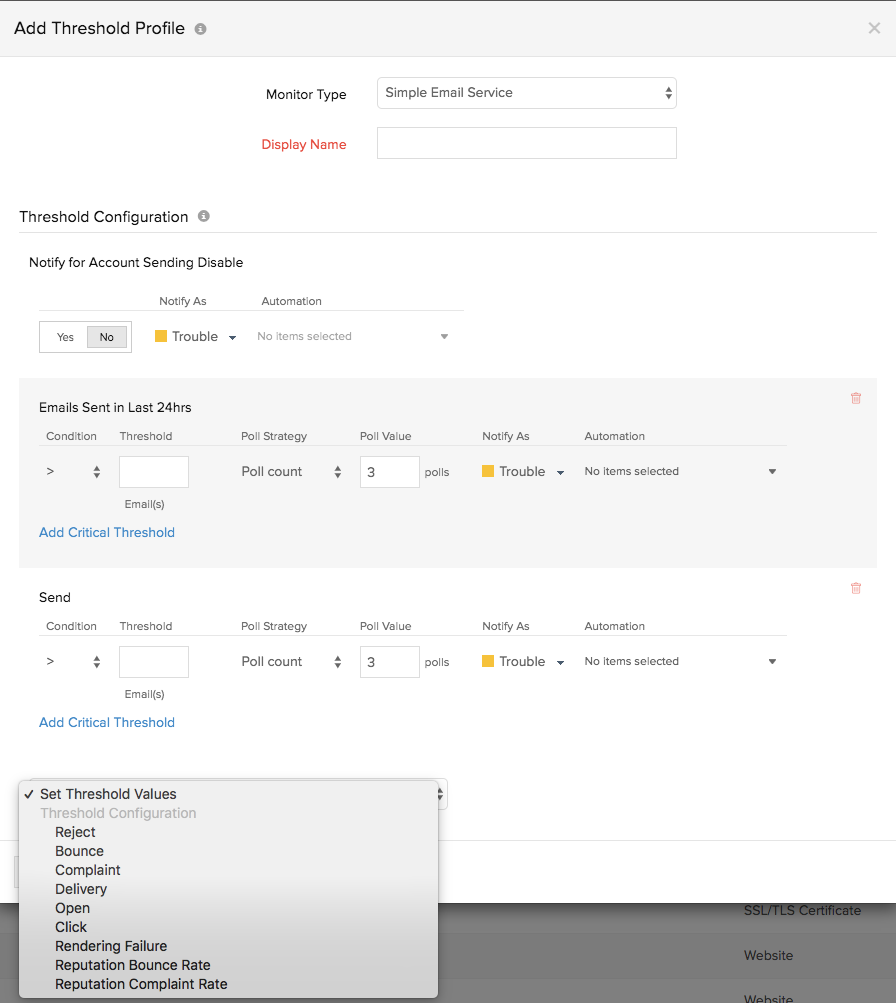
Task: Select Delivery from threshold list
Action: (228, 889)
